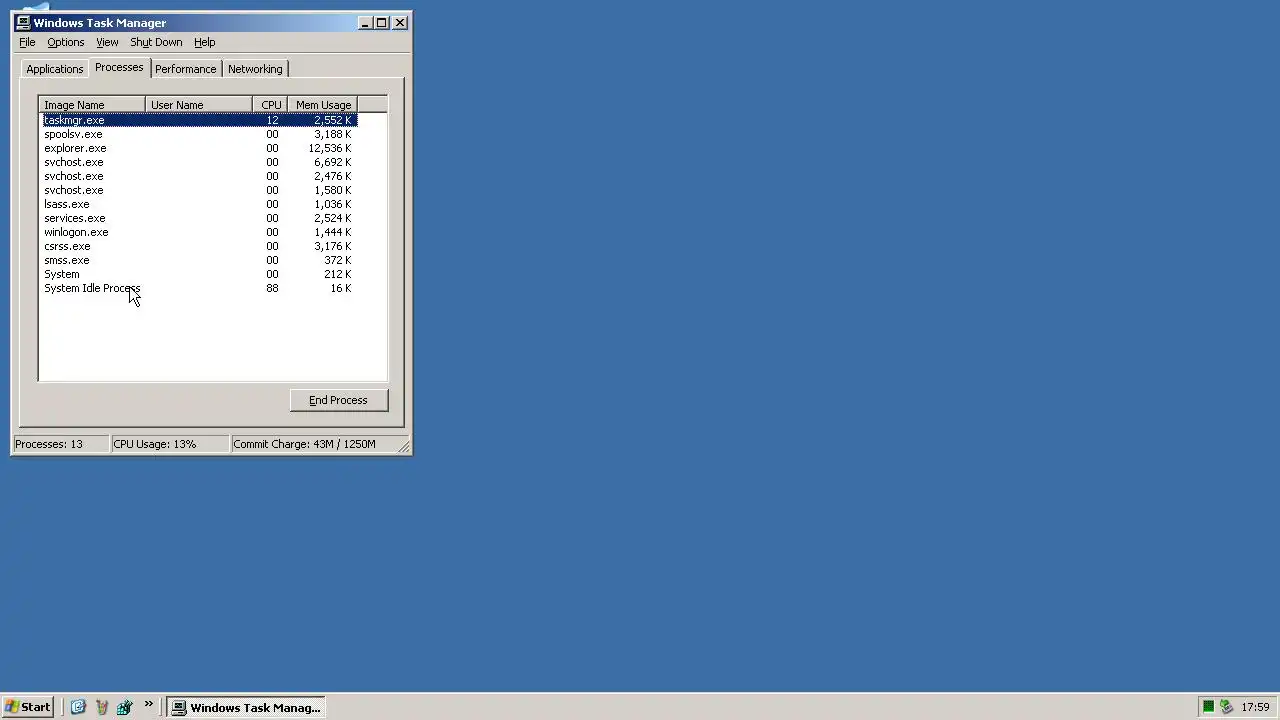This screenshot has width=1280, height=720.
Task: Select the csrss.exe process
Action: [199, 246]
